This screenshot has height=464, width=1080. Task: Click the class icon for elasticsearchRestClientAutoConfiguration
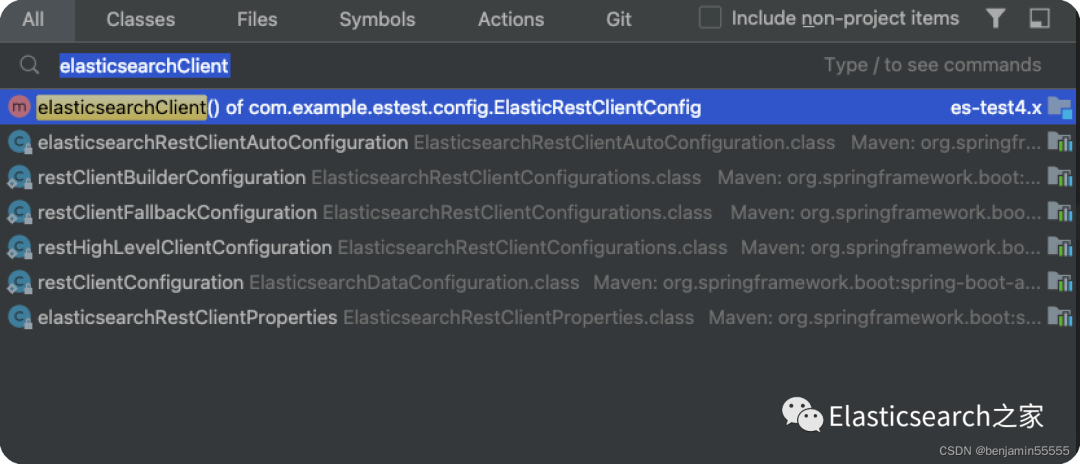click(19, 143)
